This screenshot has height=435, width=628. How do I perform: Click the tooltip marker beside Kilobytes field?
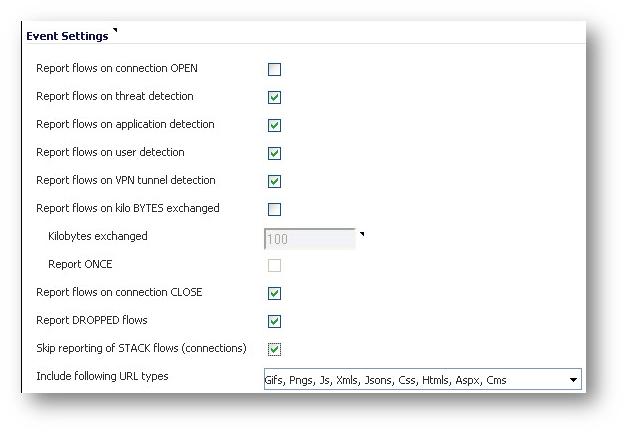tap(362, 234)
